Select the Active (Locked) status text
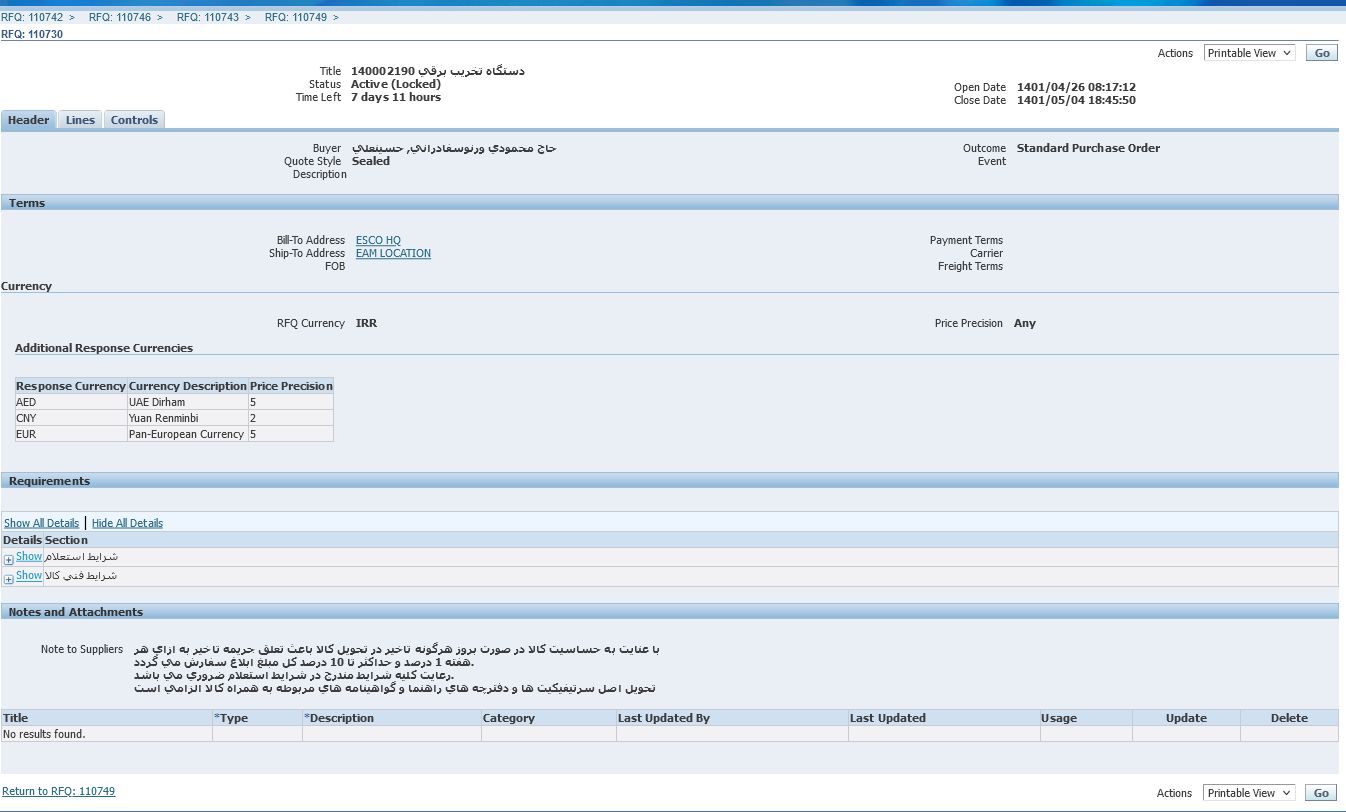This screenshot has height=812, width=1346. [x=396, y=84]
